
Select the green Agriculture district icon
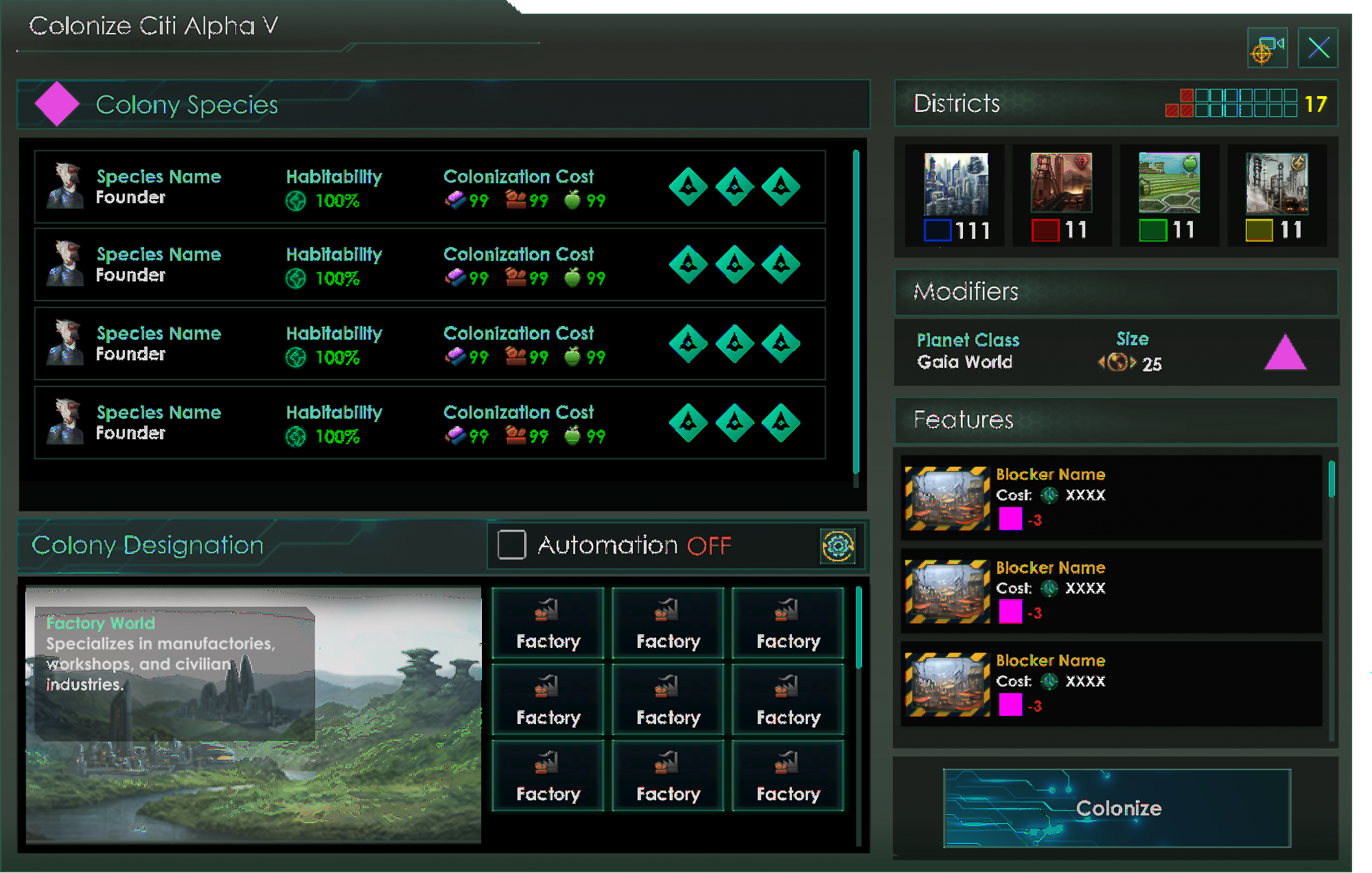pos(1170,183)
